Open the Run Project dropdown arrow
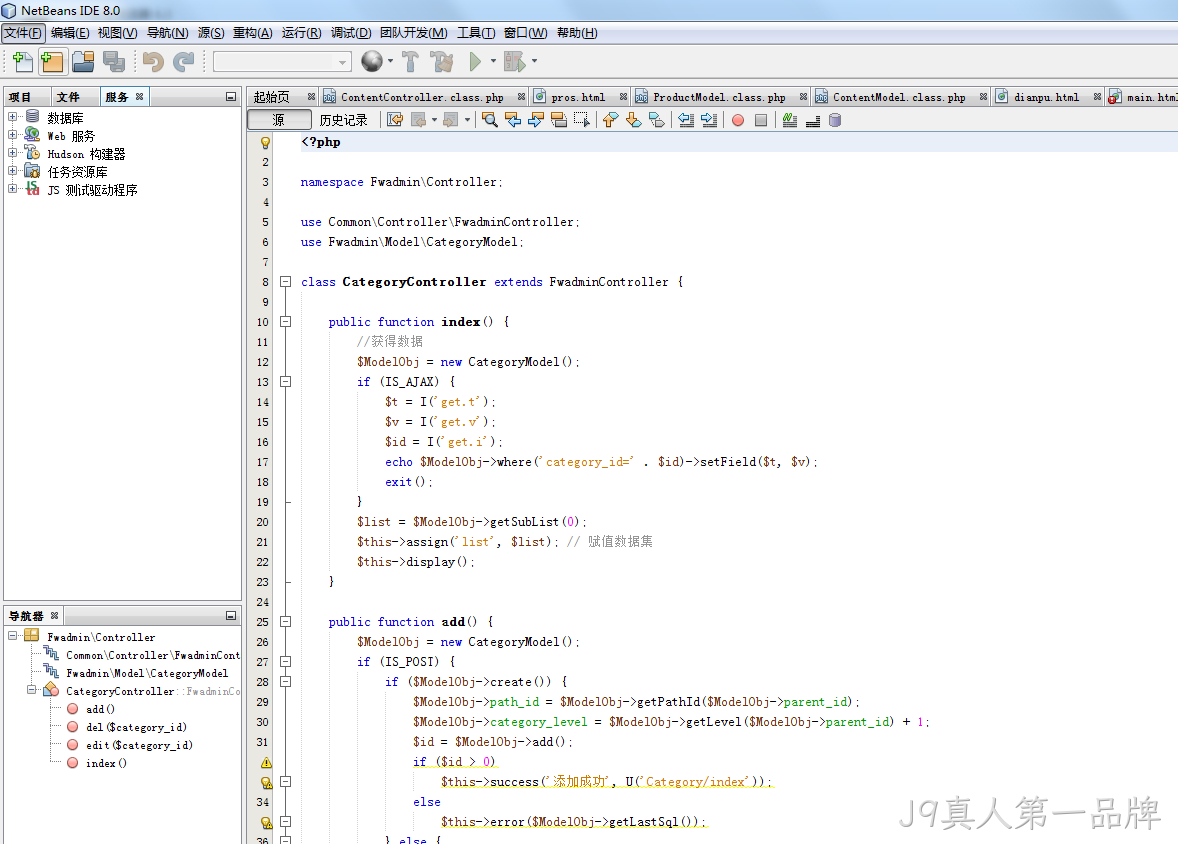 [x=493, y=61]
